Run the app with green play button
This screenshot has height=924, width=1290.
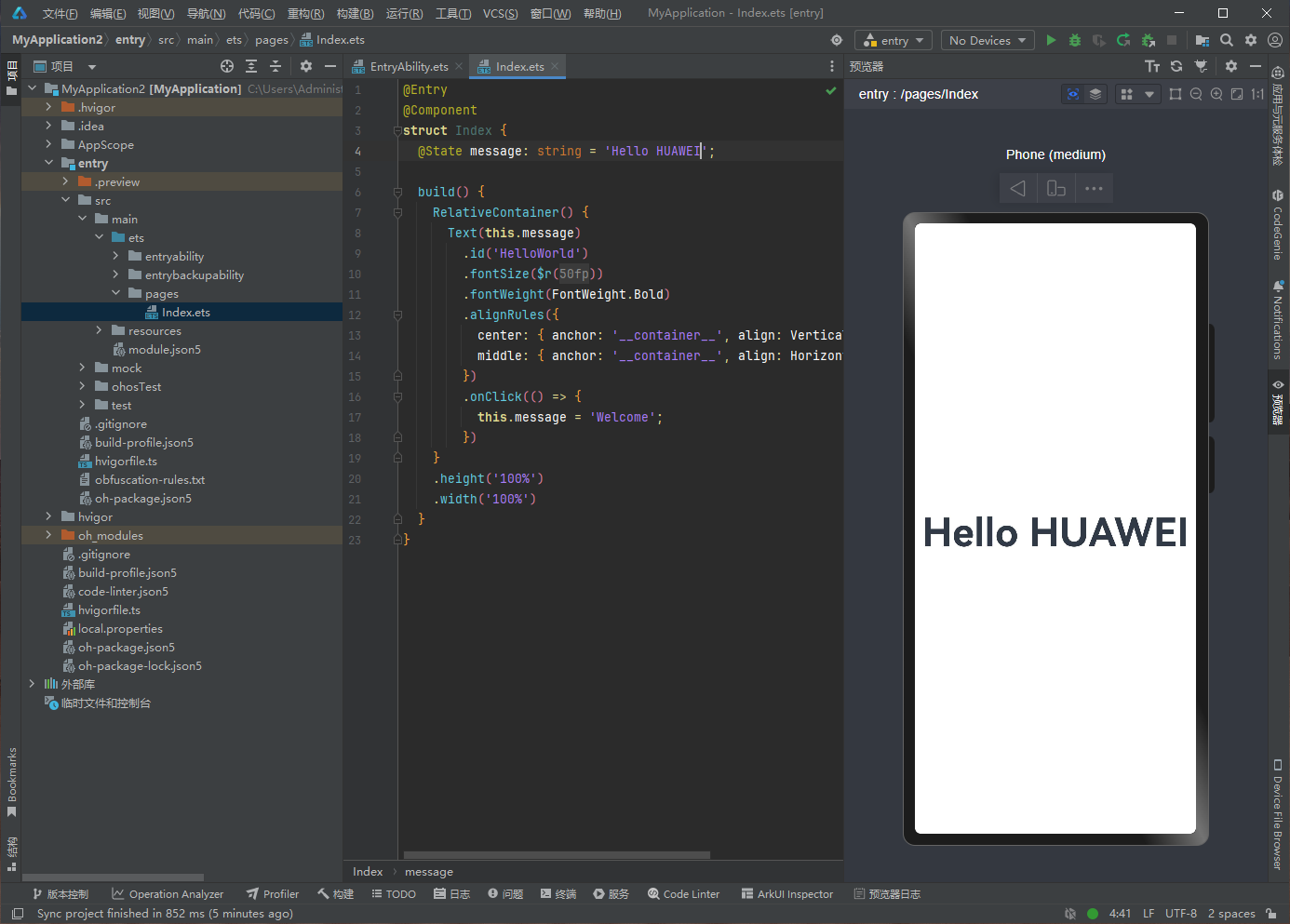[x=1051, y=40]
